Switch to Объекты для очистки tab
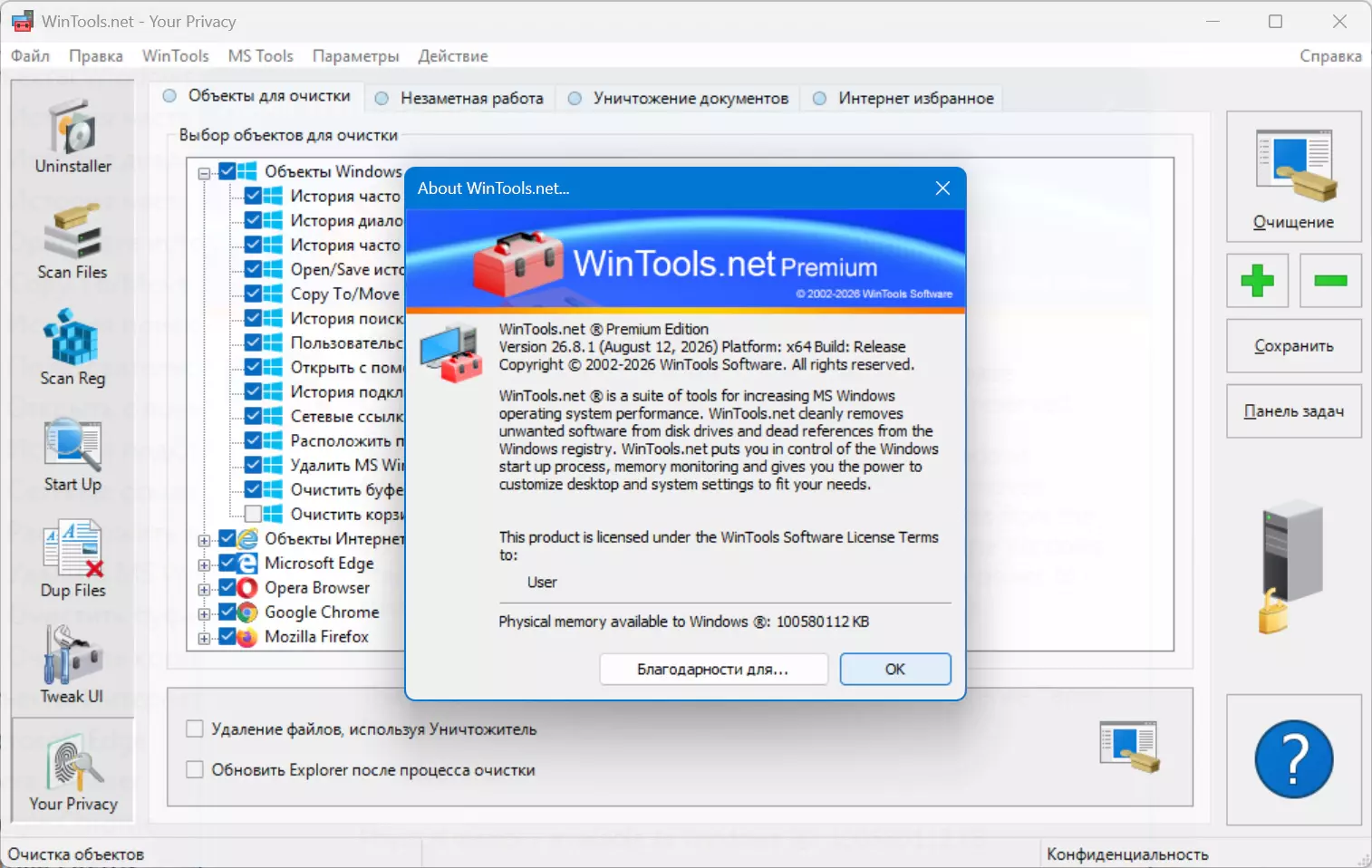1372x868 pixels. click(x=257, y=96)
